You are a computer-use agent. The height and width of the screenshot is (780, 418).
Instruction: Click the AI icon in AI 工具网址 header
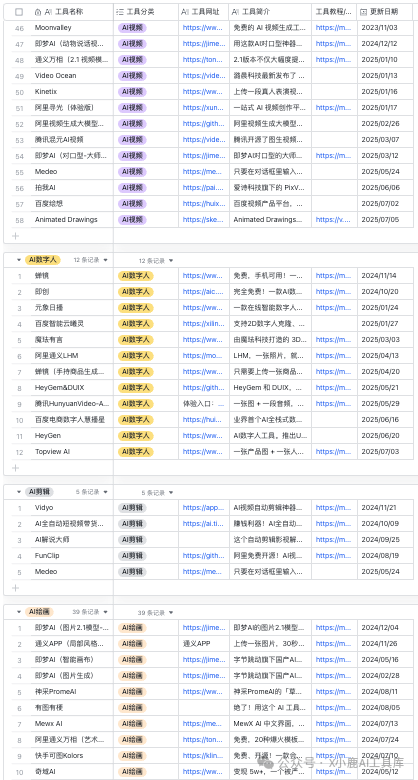(185, 11)
